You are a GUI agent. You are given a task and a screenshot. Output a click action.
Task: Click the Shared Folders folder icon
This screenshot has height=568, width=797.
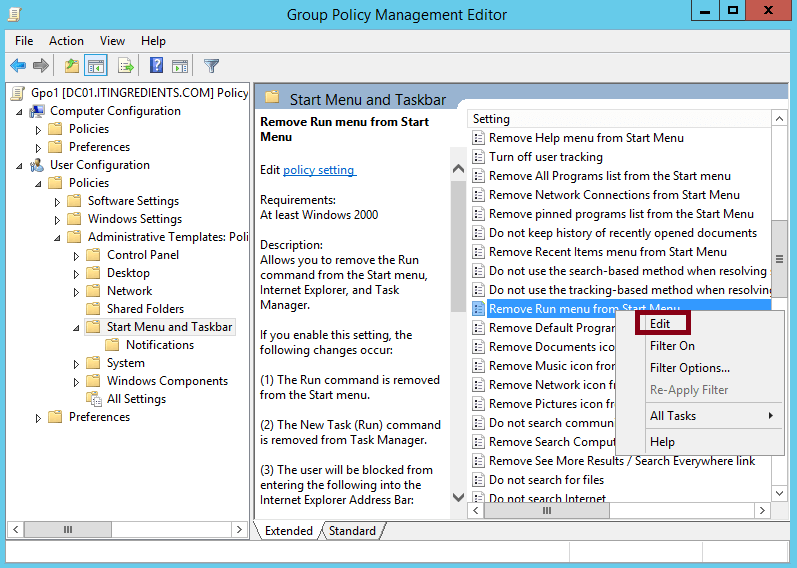point(93,309)
